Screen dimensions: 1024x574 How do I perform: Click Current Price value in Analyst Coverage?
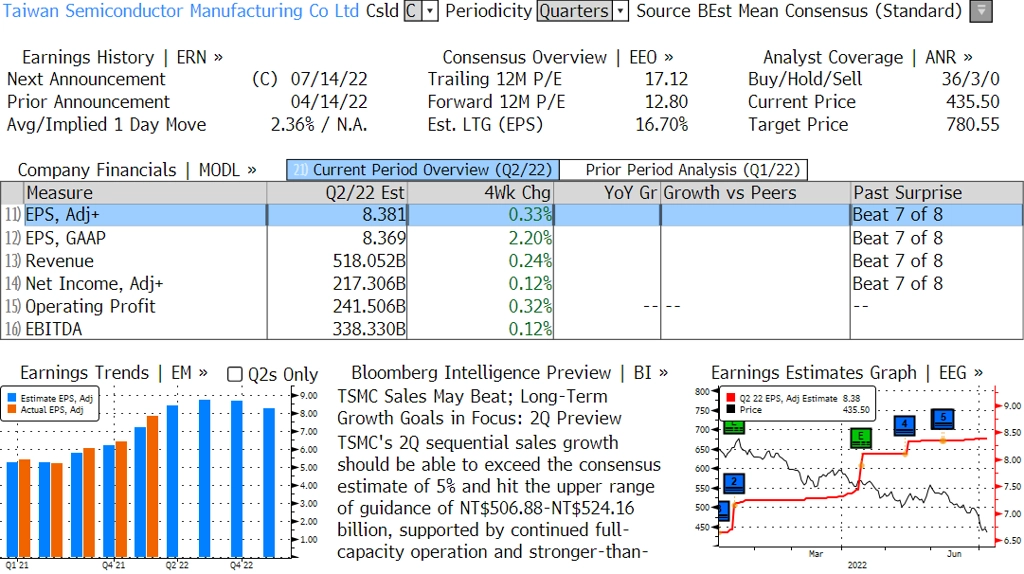[972, 102]
